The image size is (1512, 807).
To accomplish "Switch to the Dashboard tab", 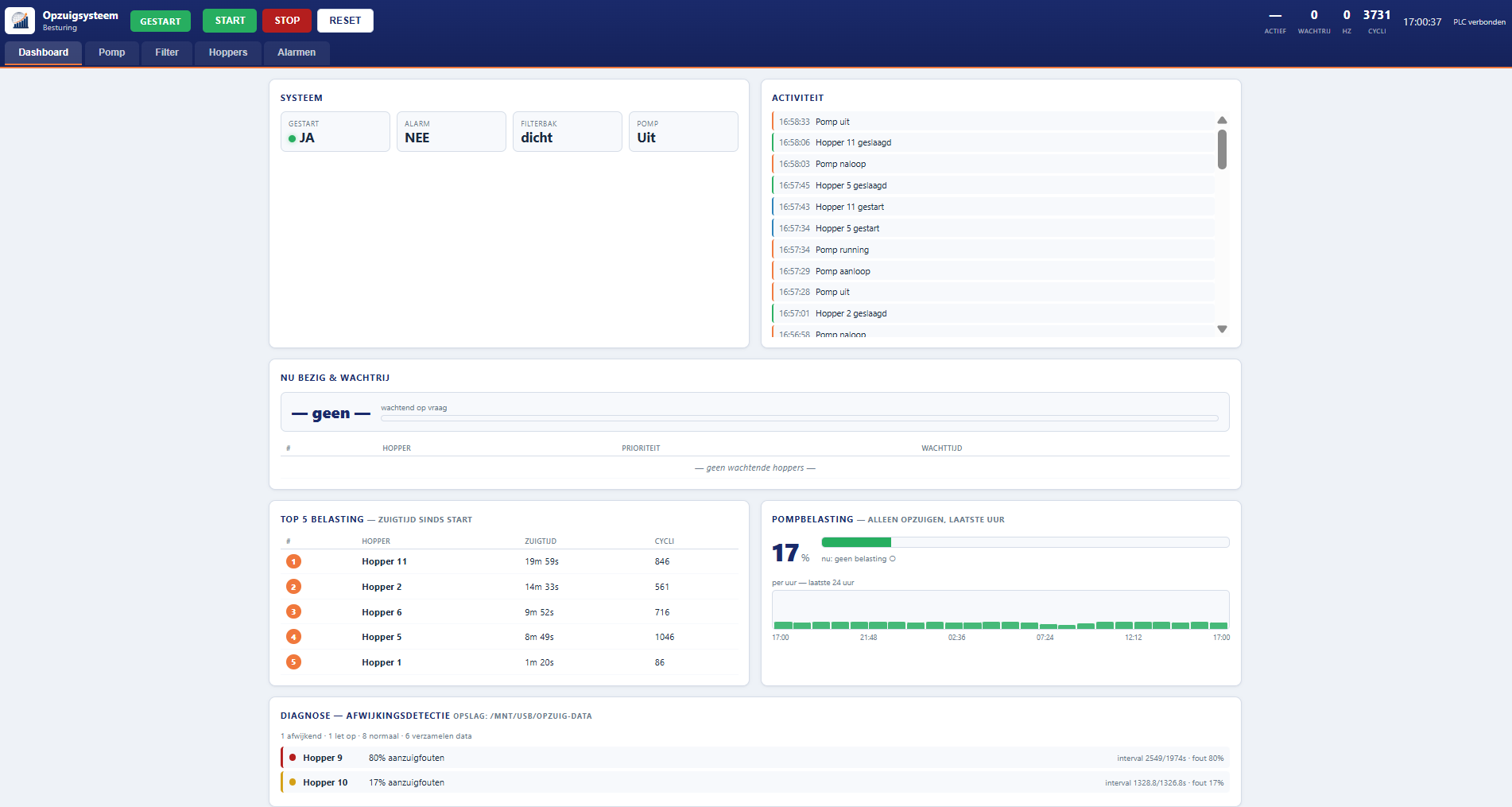I will (44, 52).
